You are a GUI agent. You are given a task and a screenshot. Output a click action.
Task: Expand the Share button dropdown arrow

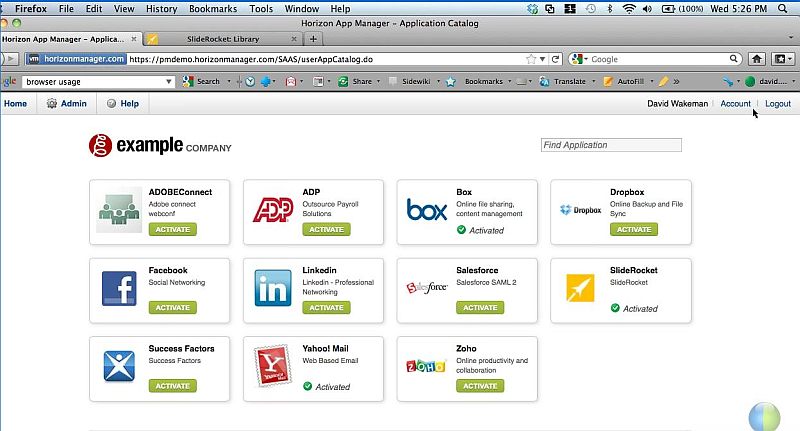[x=379, y=82]
